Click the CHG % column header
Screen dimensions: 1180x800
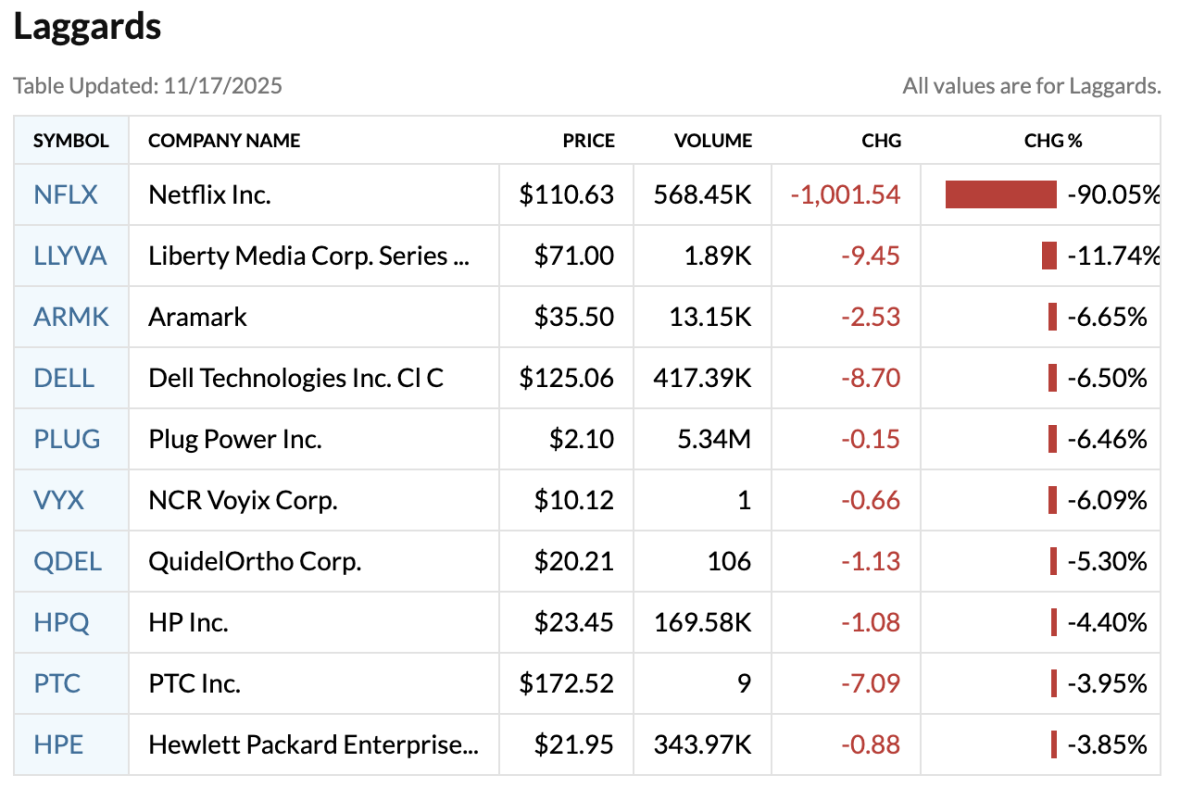1053,141
